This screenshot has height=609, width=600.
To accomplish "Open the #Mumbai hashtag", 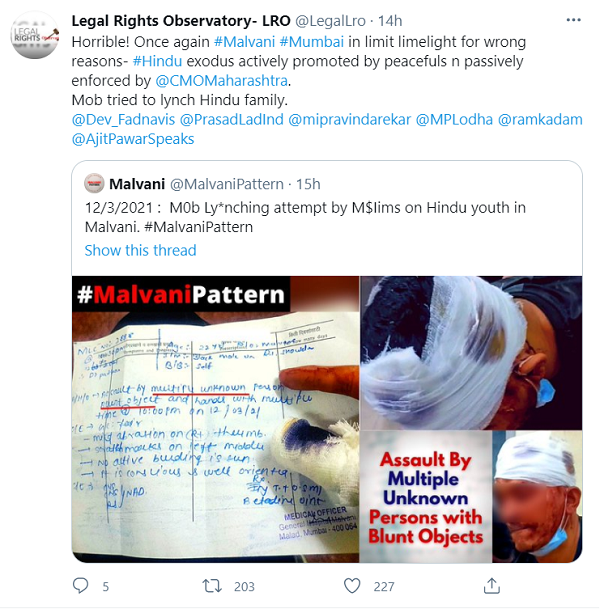I will point(311,42).
